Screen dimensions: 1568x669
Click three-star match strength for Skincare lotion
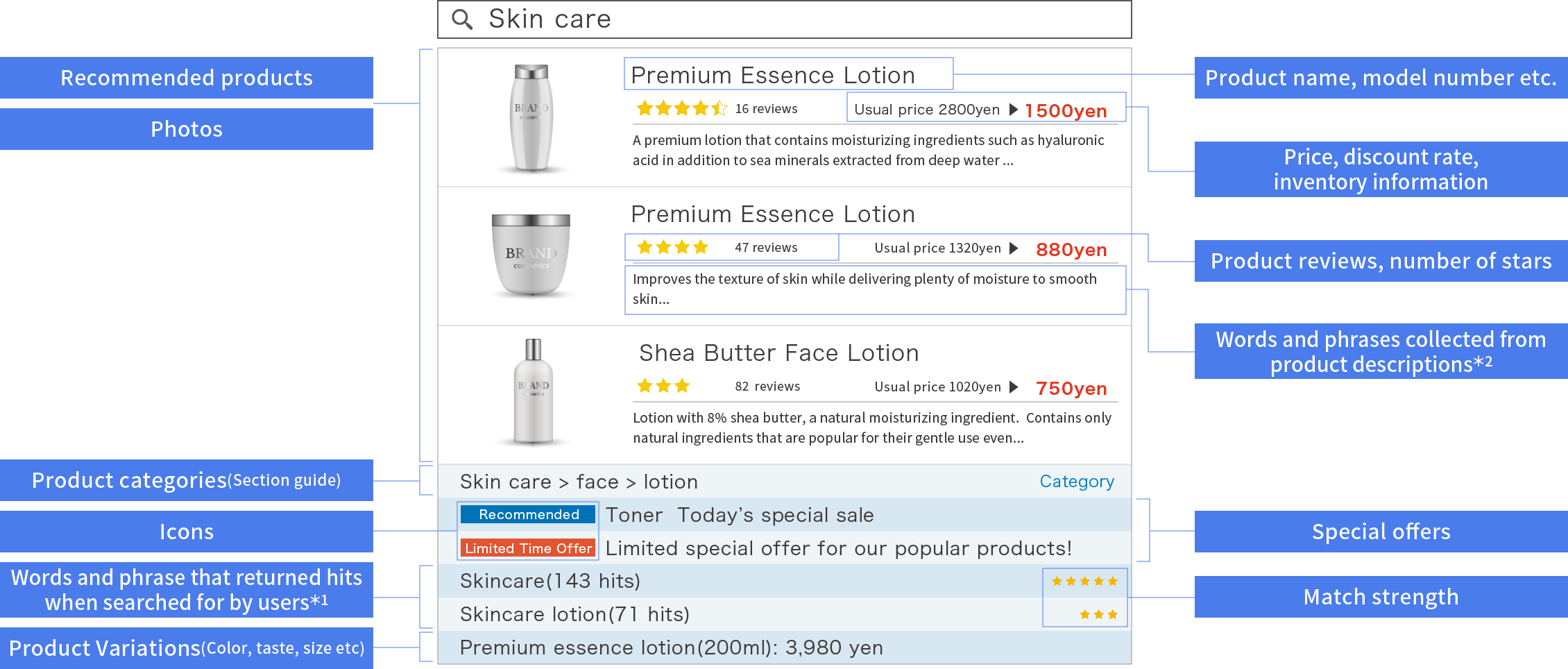(1098, 614)
